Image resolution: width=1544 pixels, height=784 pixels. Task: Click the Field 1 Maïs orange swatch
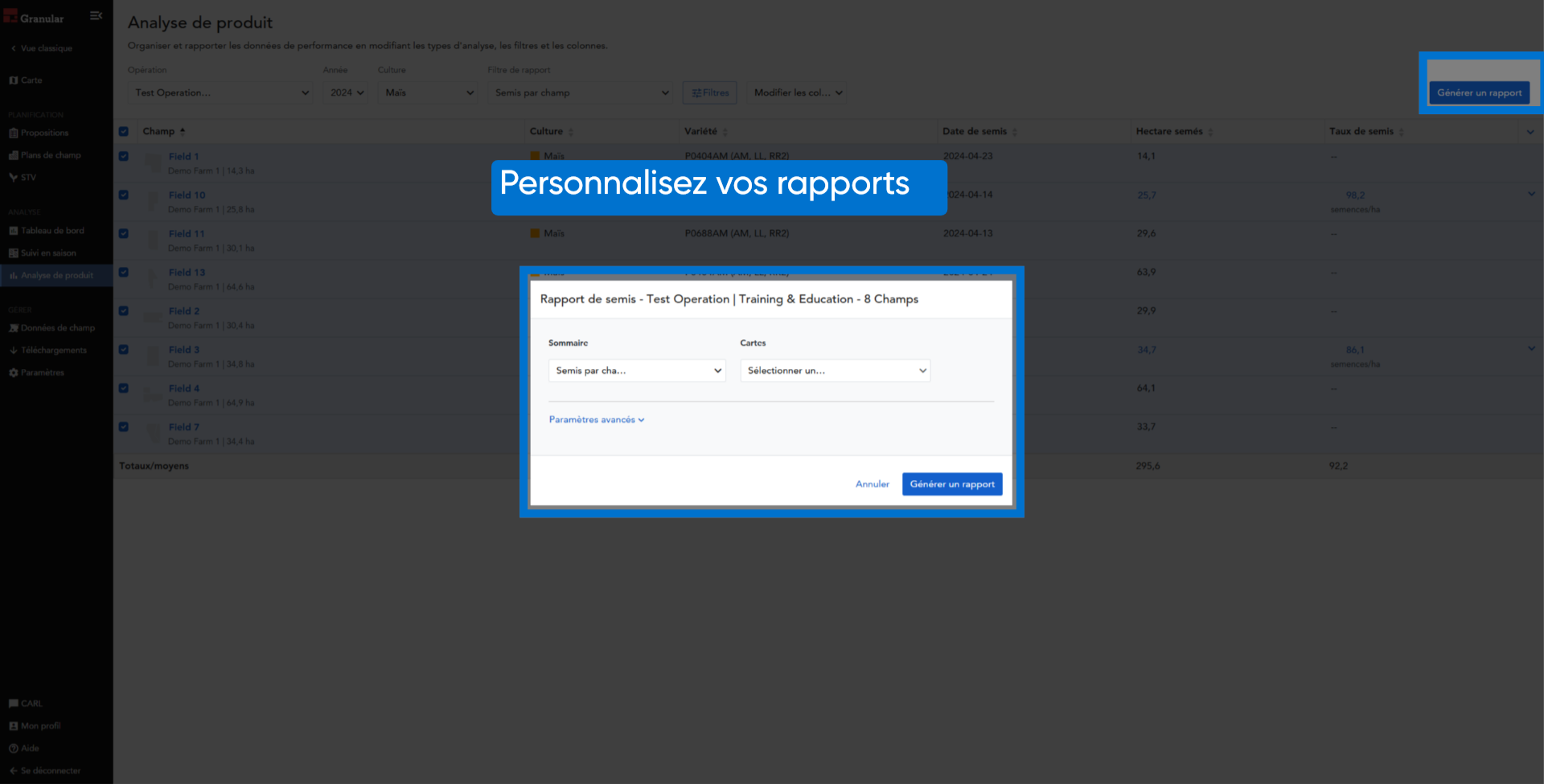click(x=535, y=156)
